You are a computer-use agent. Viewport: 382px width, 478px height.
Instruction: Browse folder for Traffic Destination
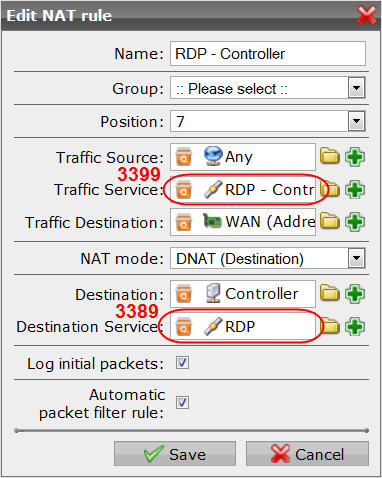(330, 221)
